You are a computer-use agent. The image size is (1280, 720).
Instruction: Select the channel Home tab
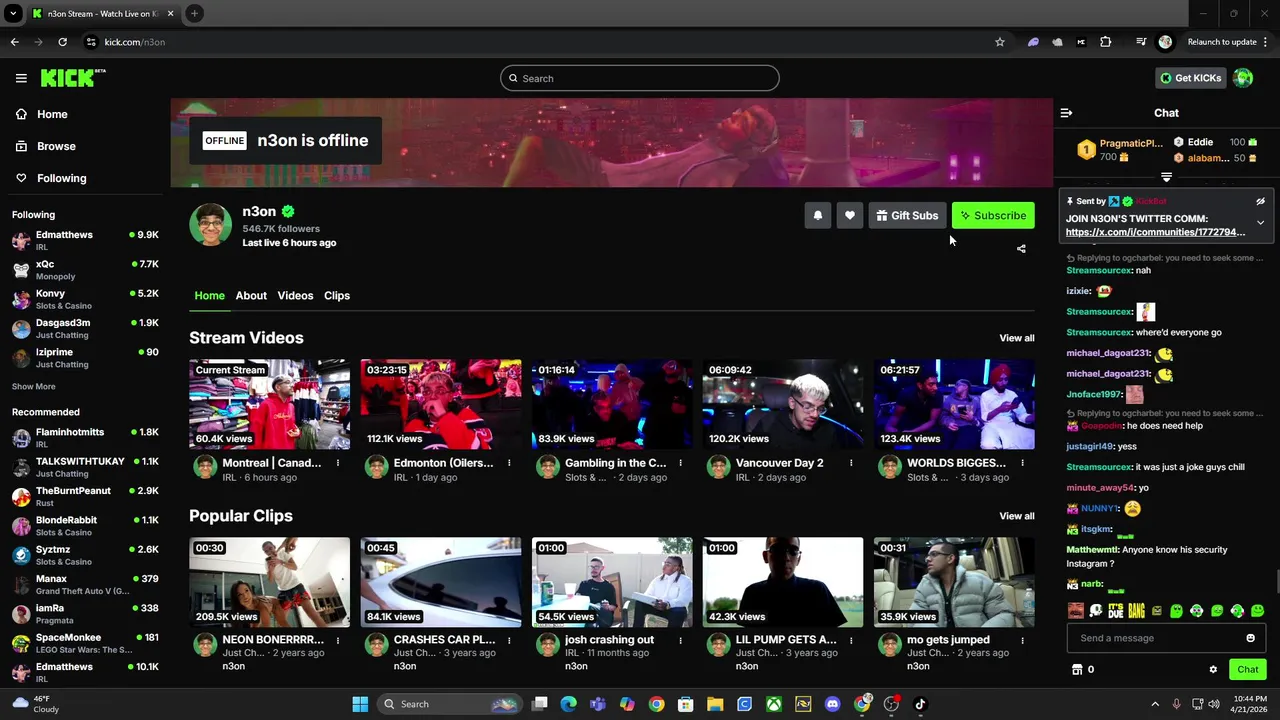point(209,296)
